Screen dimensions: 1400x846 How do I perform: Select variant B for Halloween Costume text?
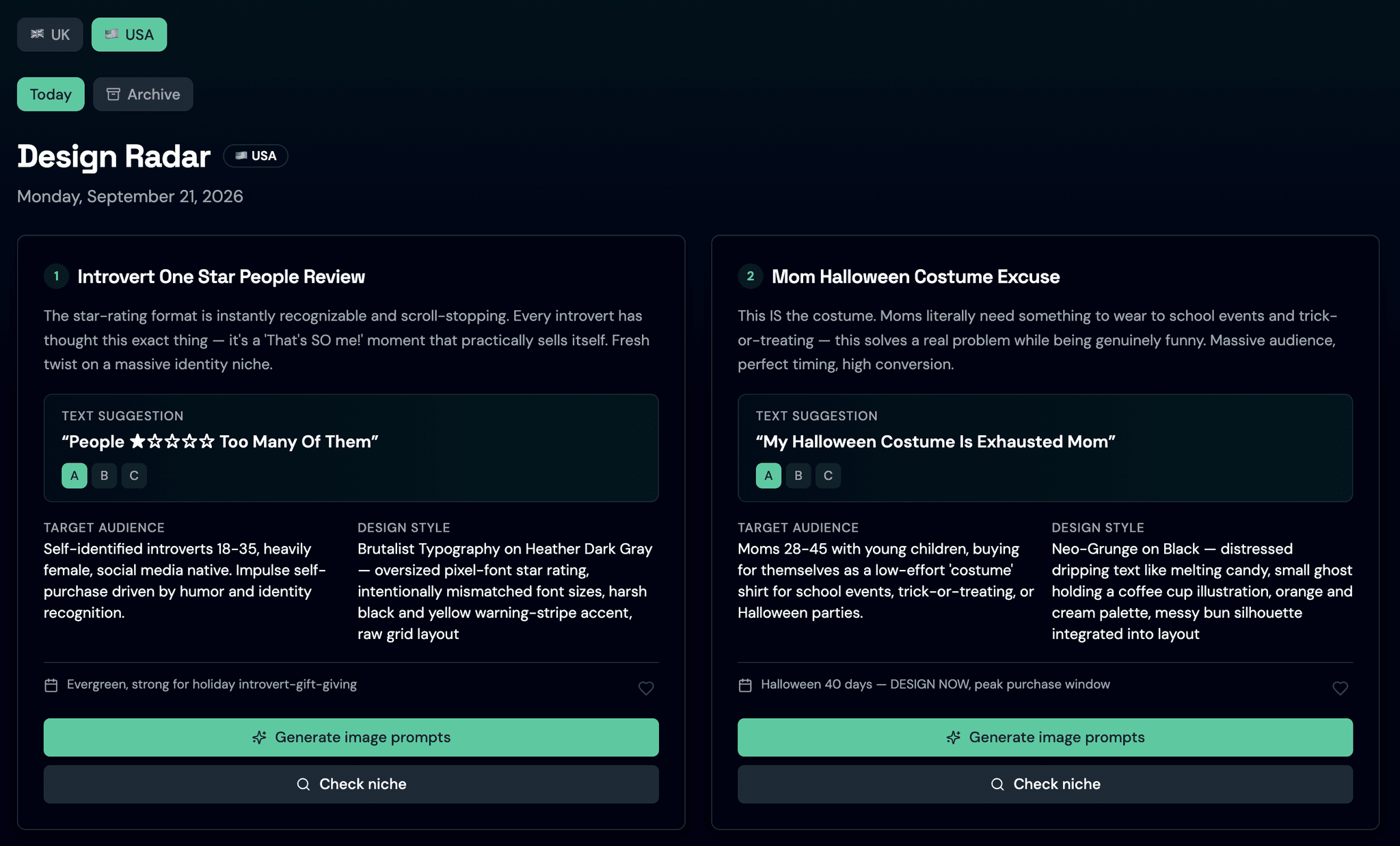pyautogui.click(x=798, y=476)
